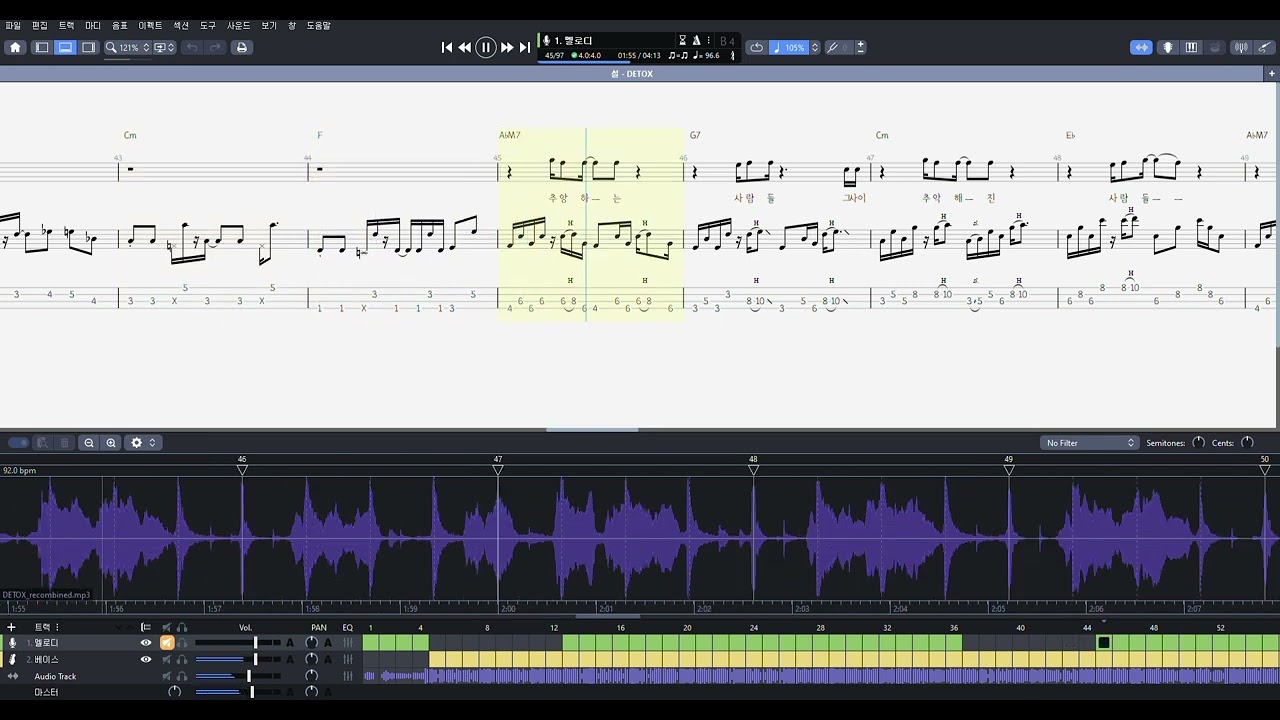Open the 편집 menu
The image size is (1280, 720).
(40, 26)
